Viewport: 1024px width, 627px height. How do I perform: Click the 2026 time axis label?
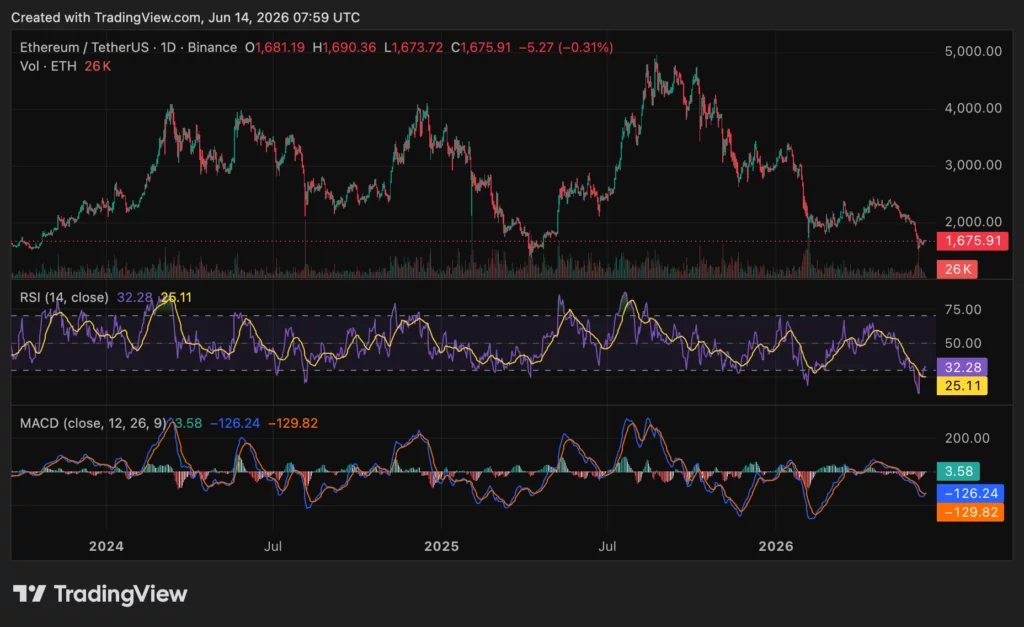tap(776, 546)
